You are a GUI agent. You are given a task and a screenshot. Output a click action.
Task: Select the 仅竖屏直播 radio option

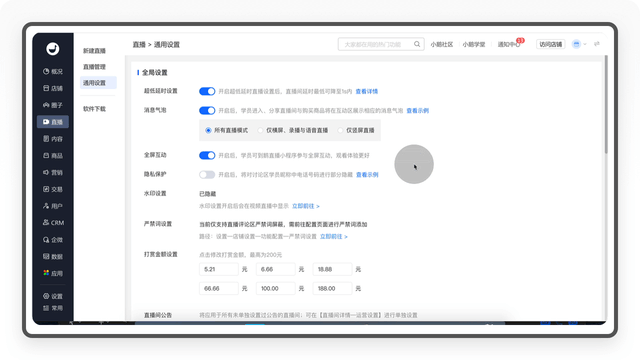(x=340, y=130)
